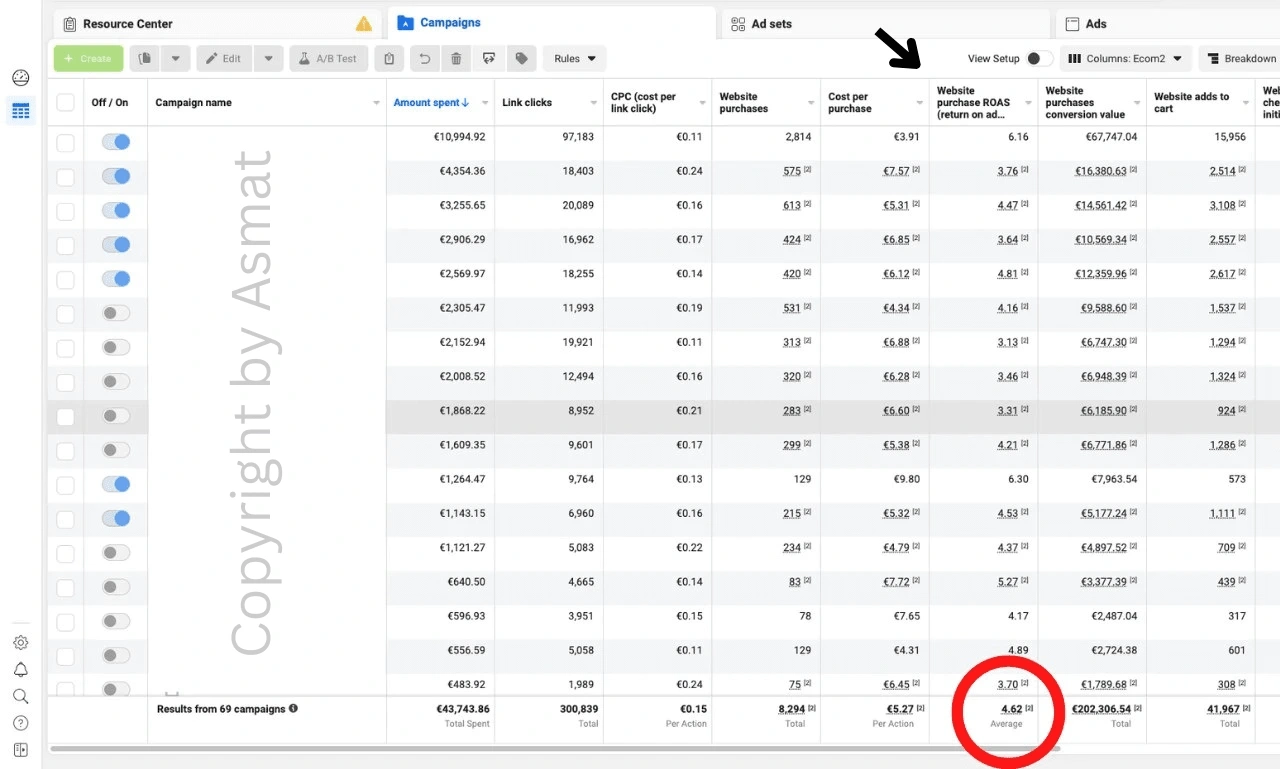Click the 6.30 ROAS value cell

(1018, 480)
